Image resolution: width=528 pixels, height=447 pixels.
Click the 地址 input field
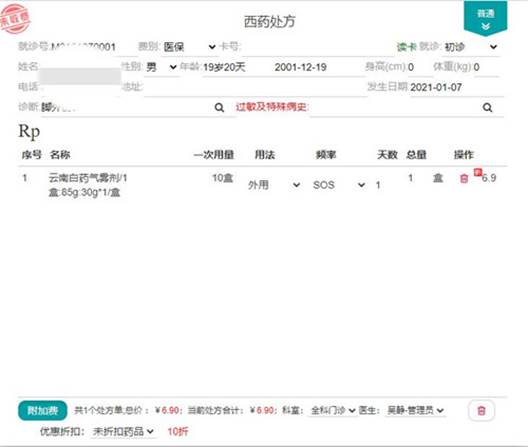pos(255,87)
